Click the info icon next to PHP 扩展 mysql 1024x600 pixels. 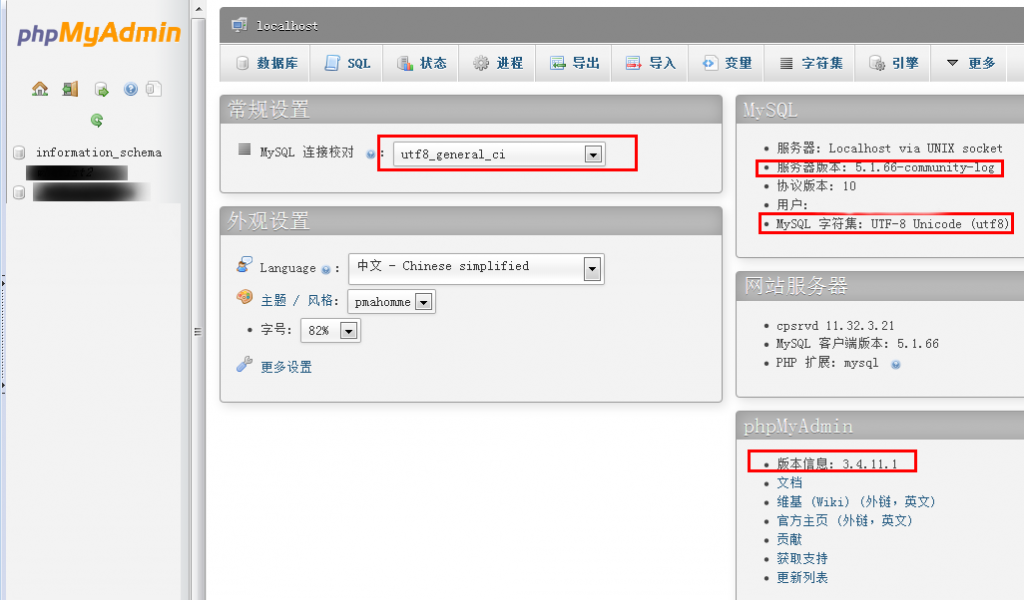pos(896,365)
